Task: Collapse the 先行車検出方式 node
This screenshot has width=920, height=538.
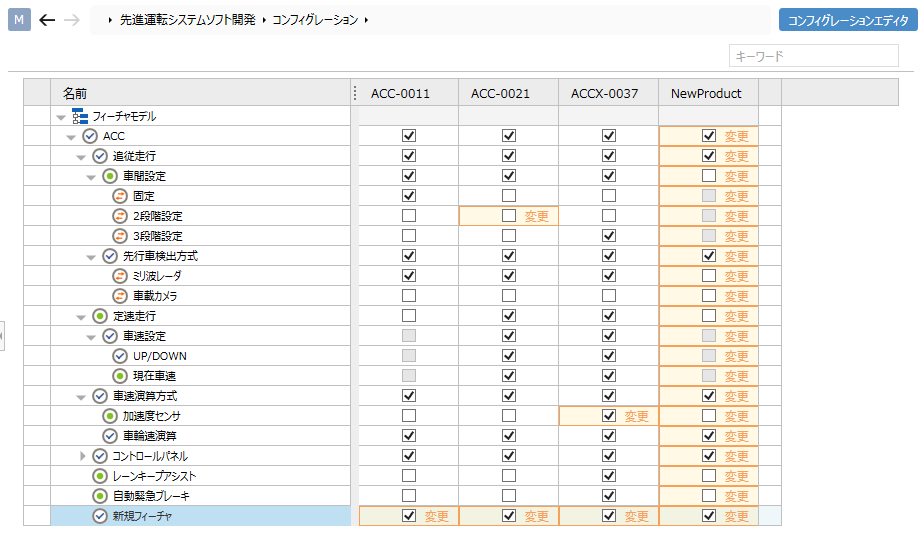Action: pyautogui.click(x=91, y=257)
